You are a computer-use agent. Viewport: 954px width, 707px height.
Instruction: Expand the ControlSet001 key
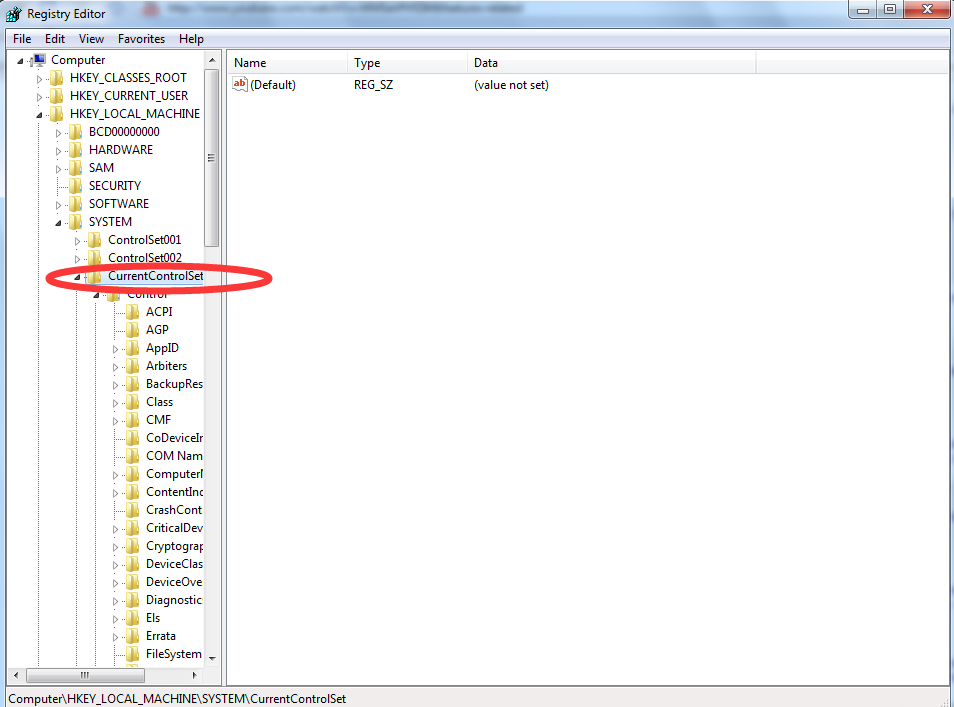77,241
